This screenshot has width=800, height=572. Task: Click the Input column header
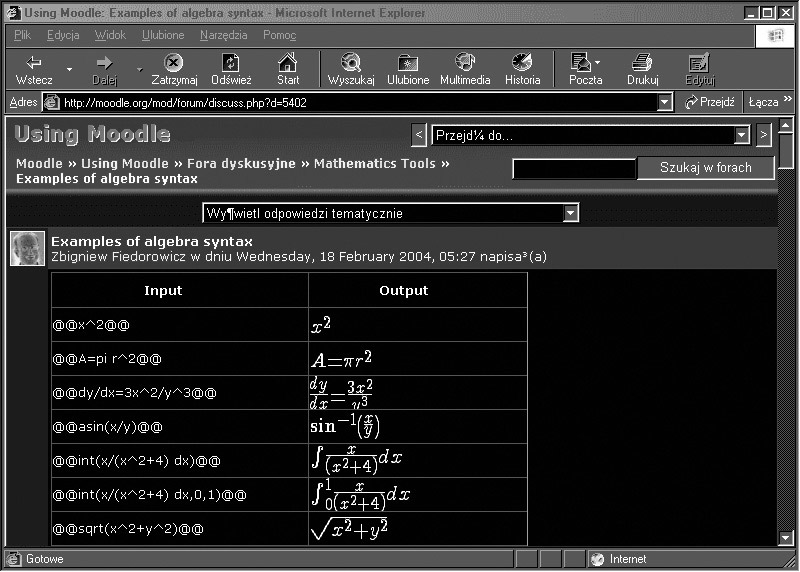click(180, 290)
